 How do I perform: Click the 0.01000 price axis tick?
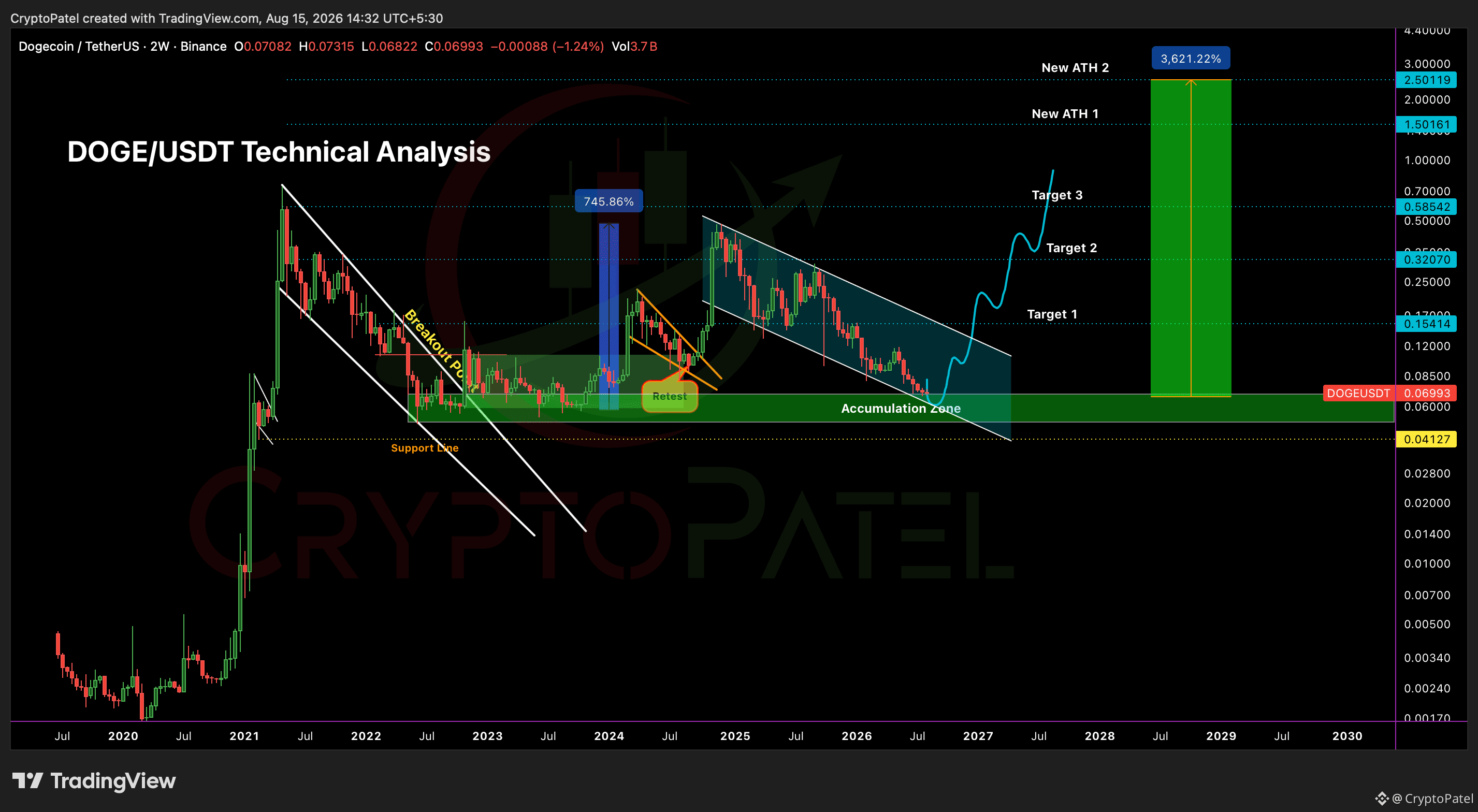(x=1427, y=563)
